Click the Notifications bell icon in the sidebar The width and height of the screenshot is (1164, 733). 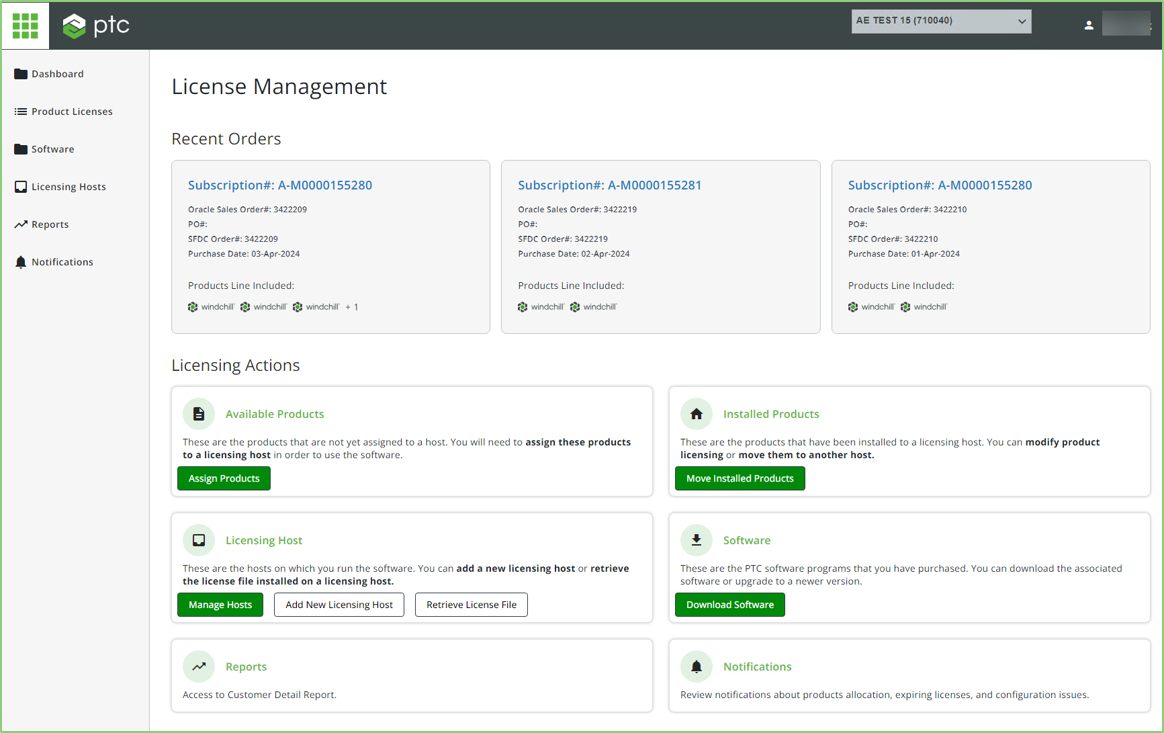coord(18,261)
